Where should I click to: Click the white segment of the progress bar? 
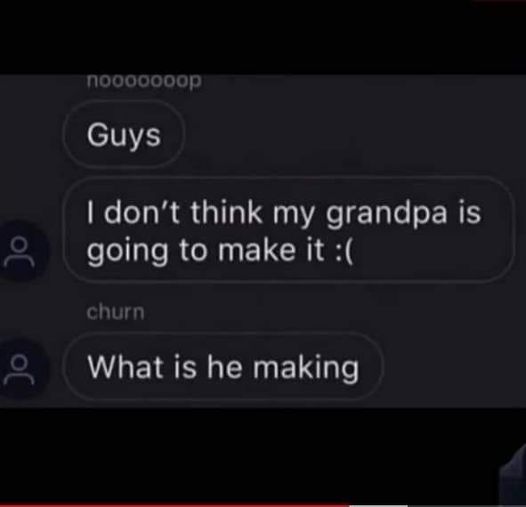pyautogui.click(x=378, y=506)
